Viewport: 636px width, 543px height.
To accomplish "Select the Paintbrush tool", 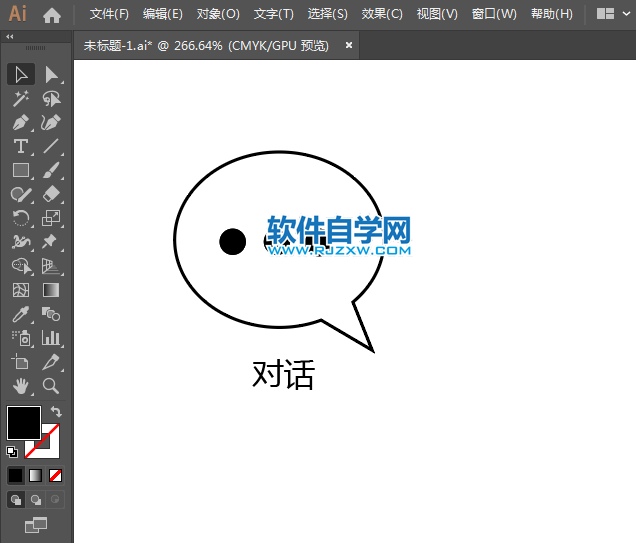I will pos(51,170).
